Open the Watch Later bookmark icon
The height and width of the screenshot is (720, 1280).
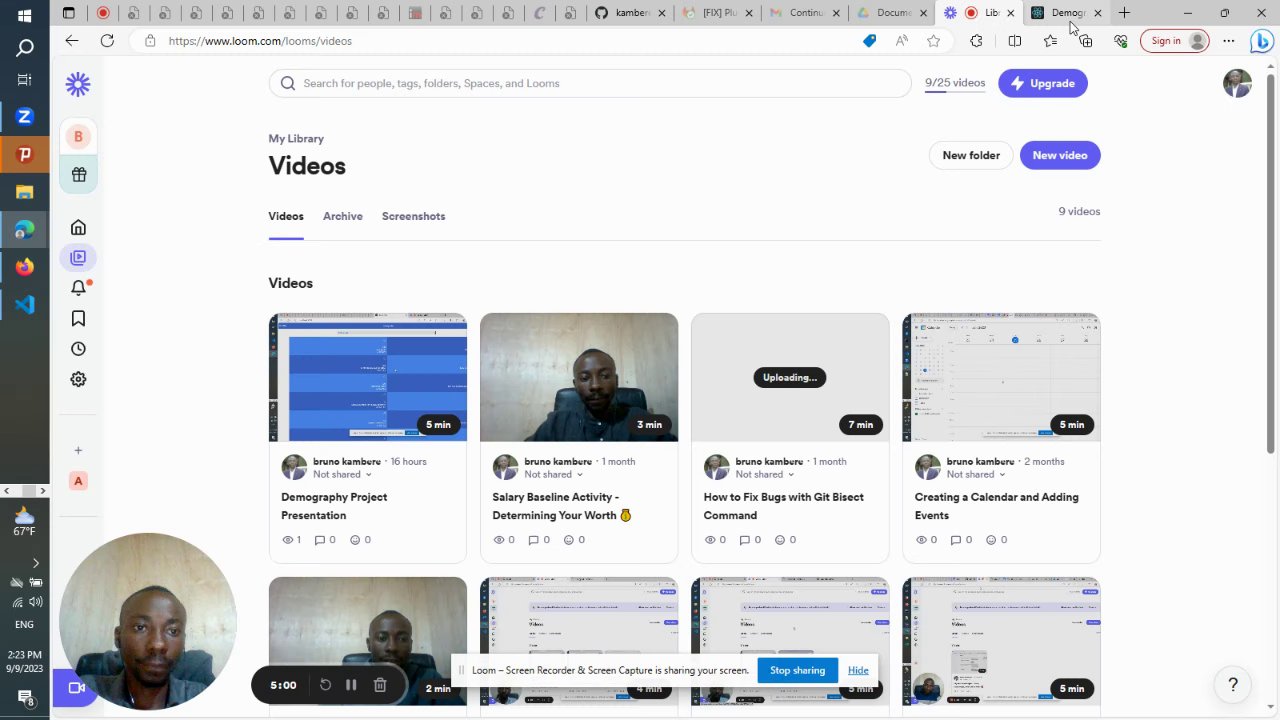(x=78, y=319)
